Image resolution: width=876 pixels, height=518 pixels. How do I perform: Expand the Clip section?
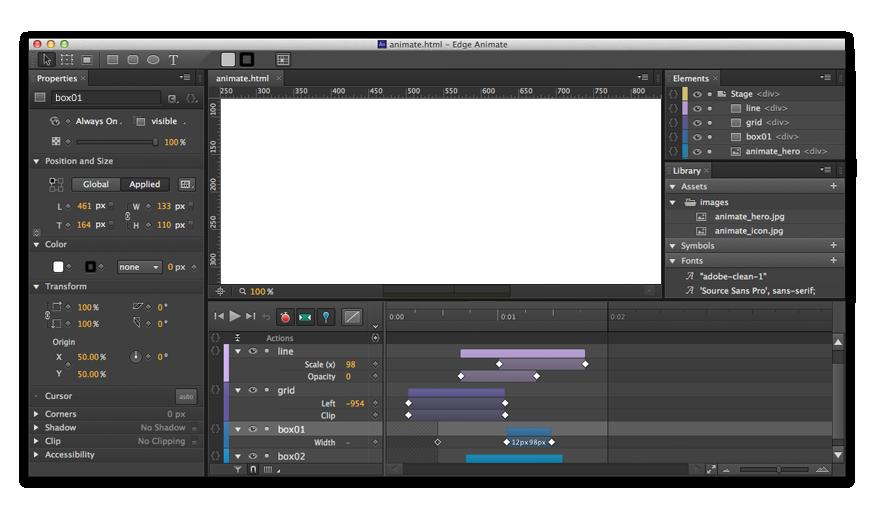pyautogui.click(x=36, y=441)
